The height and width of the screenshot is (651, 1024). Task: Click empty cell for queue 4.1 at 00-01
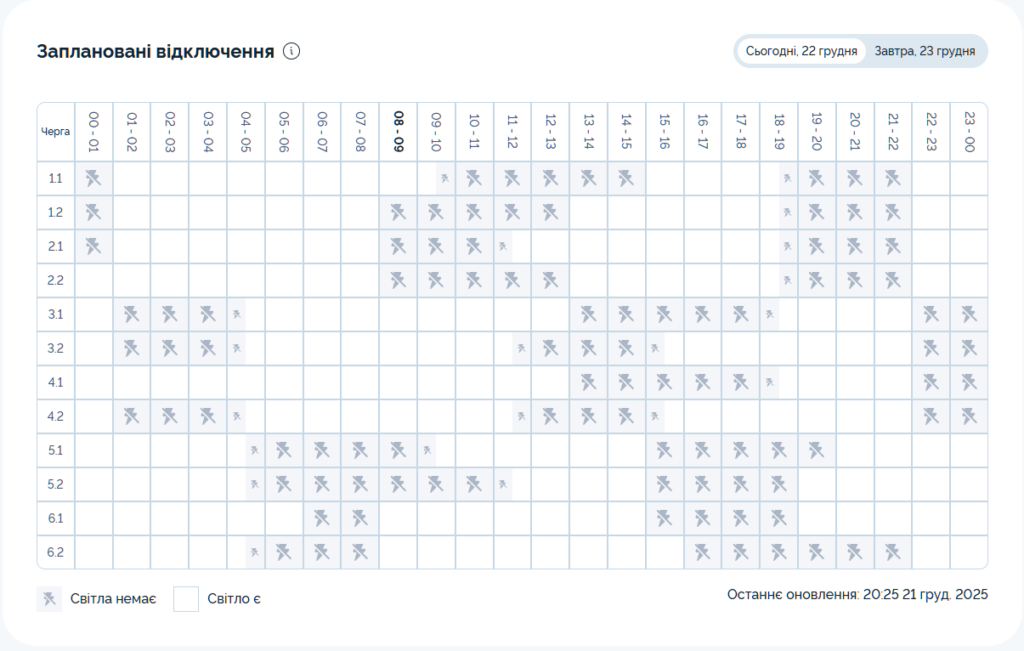click(93, 383)
